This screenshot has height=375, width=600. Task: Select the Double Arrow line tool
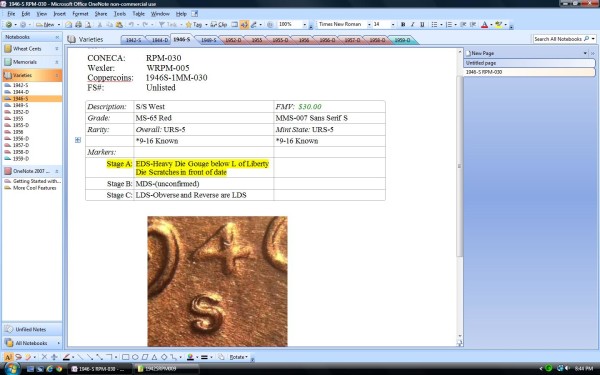[x=99, y=357]
